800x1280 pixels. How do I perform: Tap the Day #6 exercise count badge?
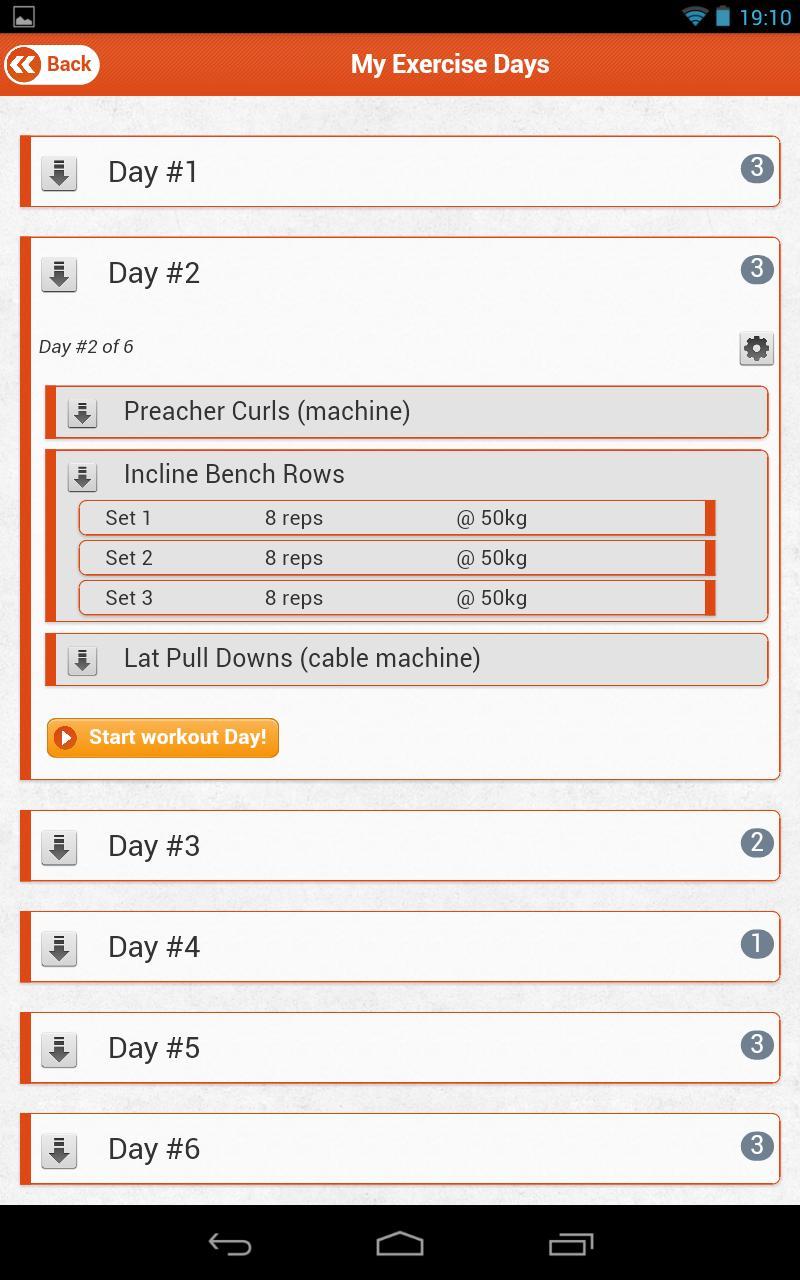(757, 1146)
